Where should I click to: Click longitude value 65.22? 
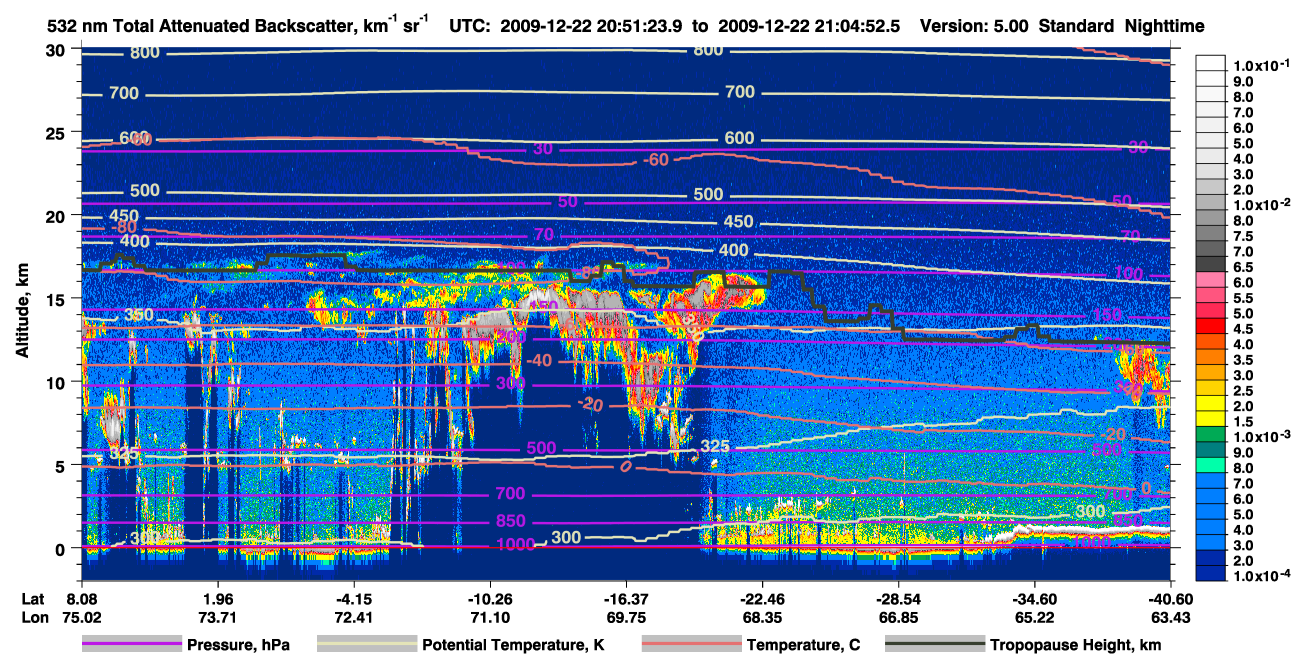[1034, 617]
